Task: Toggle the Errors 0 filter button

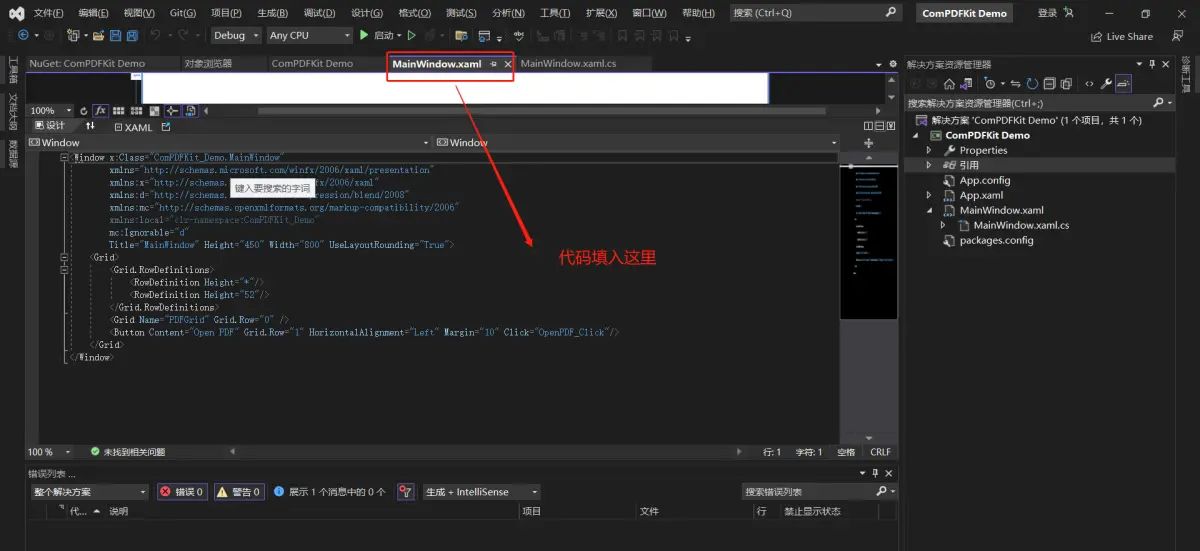Action: [181, 492]
